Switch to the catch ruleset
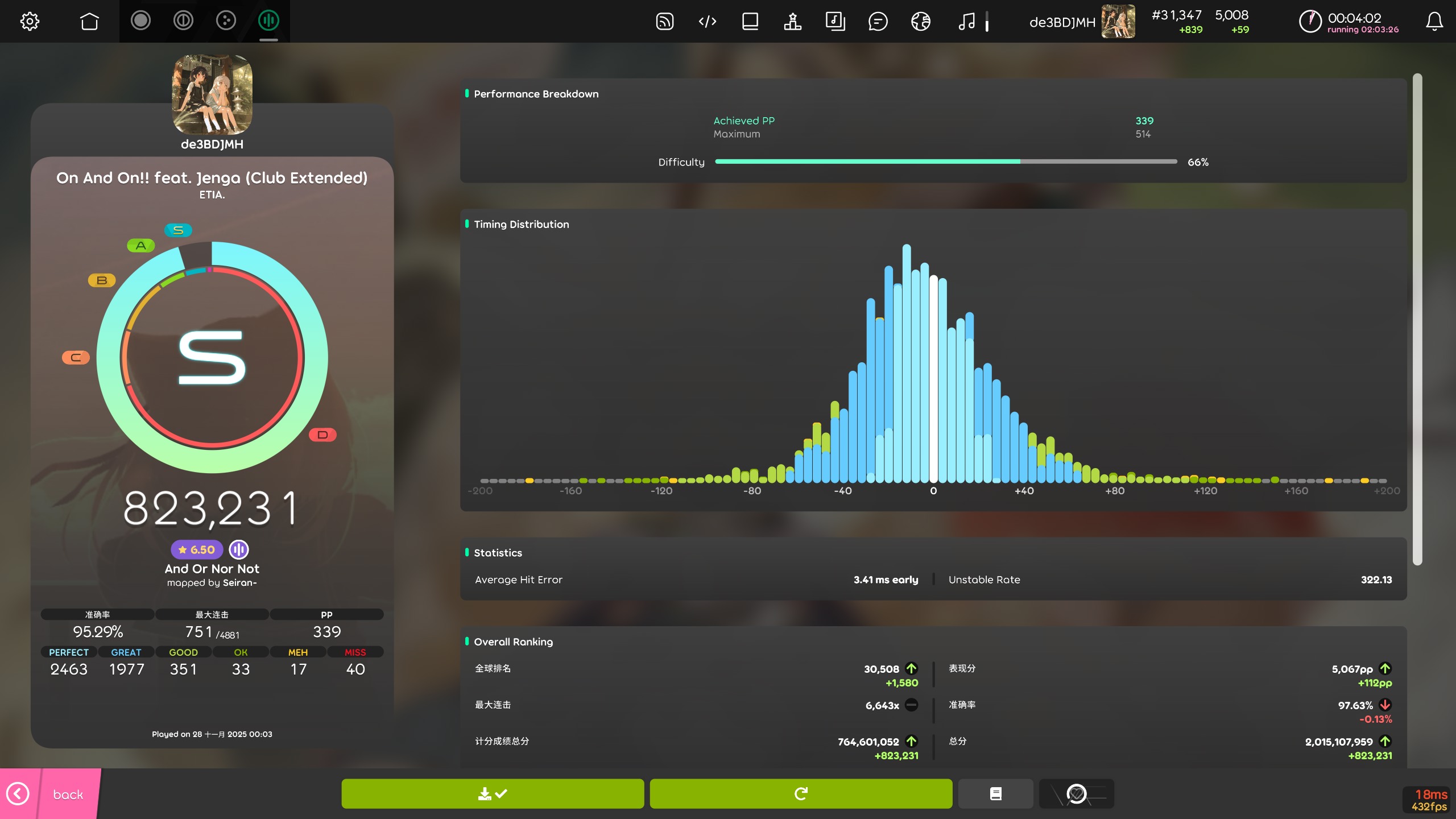The width and height of the screenshot is (1456, 819). 226,21
